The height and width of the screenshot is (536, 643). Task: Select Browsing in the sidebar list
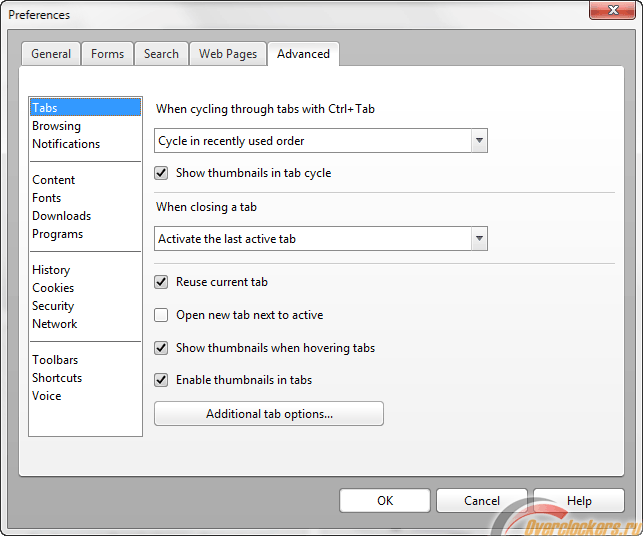(x=85, y=126)
